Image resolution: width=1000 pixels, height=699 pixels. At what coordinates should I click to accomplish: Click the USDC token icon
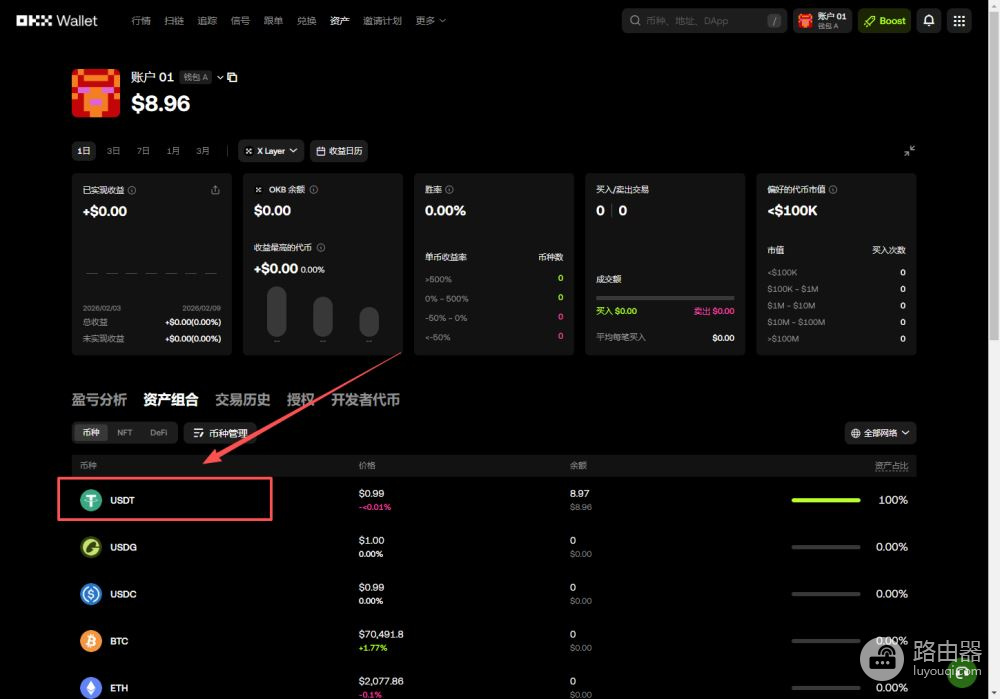[91, 594]
